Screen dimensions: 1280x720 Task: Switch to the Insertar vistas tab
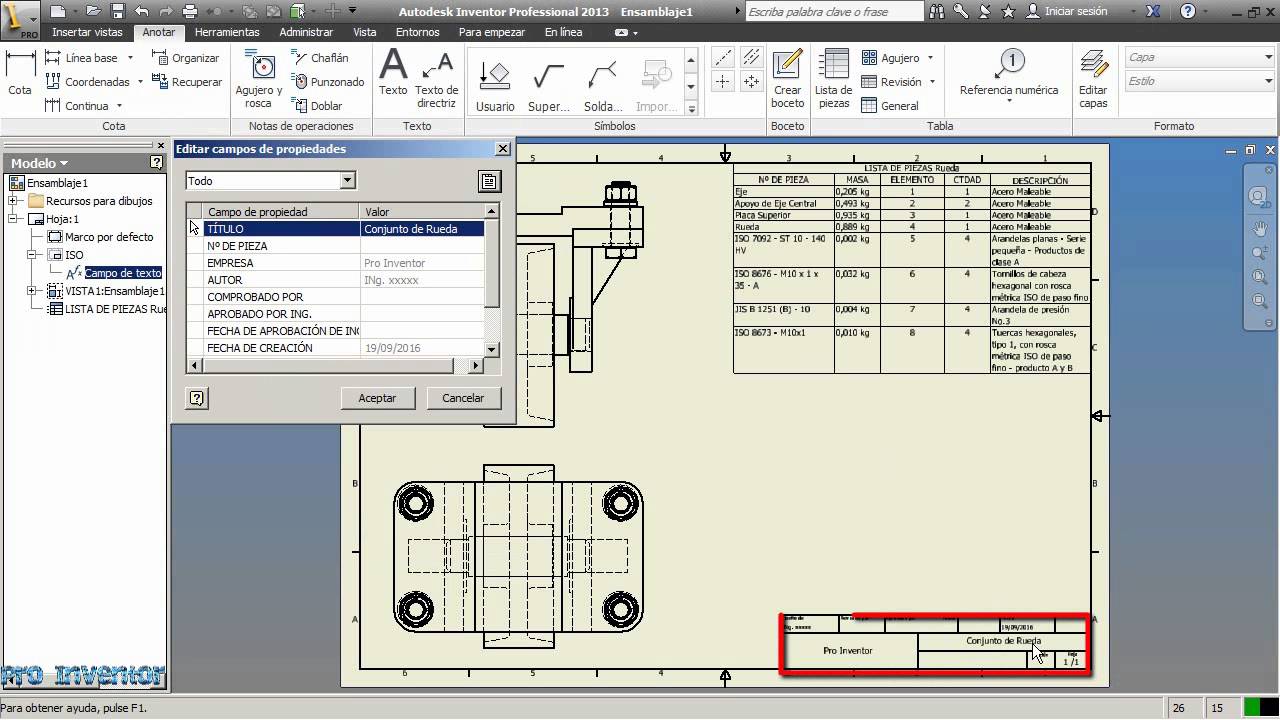[87, 32]
